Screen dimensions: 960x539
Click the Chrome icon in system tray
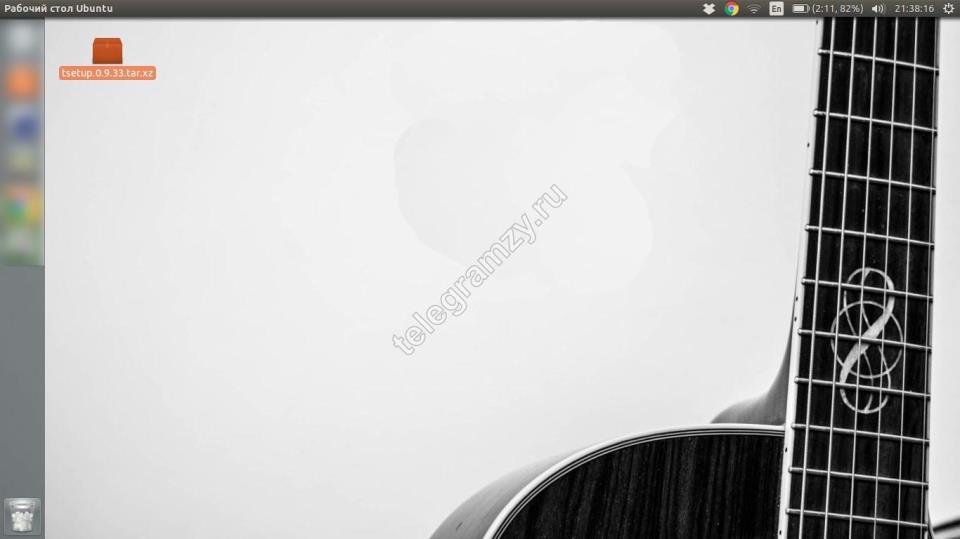(731, 9)
